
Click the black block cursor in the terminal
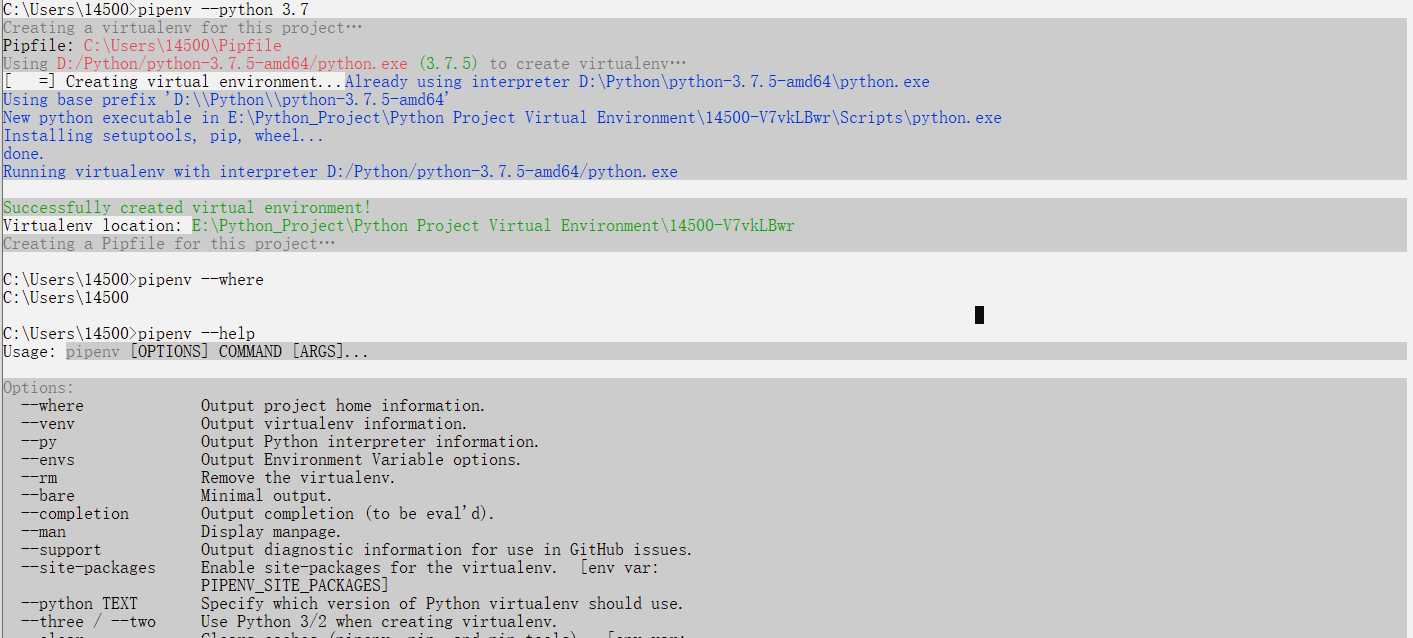pyautogui.click(x=979, y=315)
